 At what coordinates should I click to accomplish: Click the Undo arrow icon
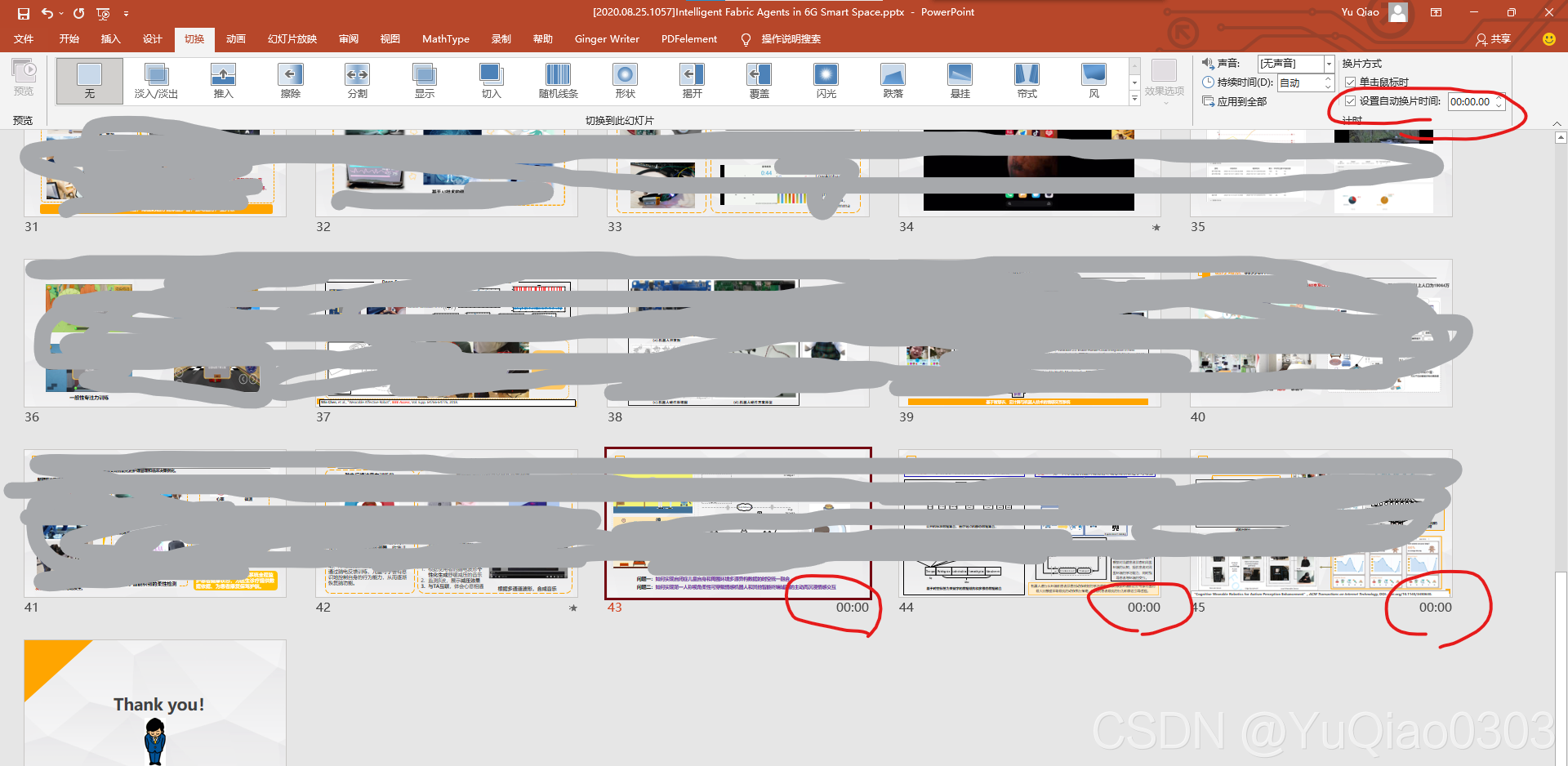click(x=47, y=13)
